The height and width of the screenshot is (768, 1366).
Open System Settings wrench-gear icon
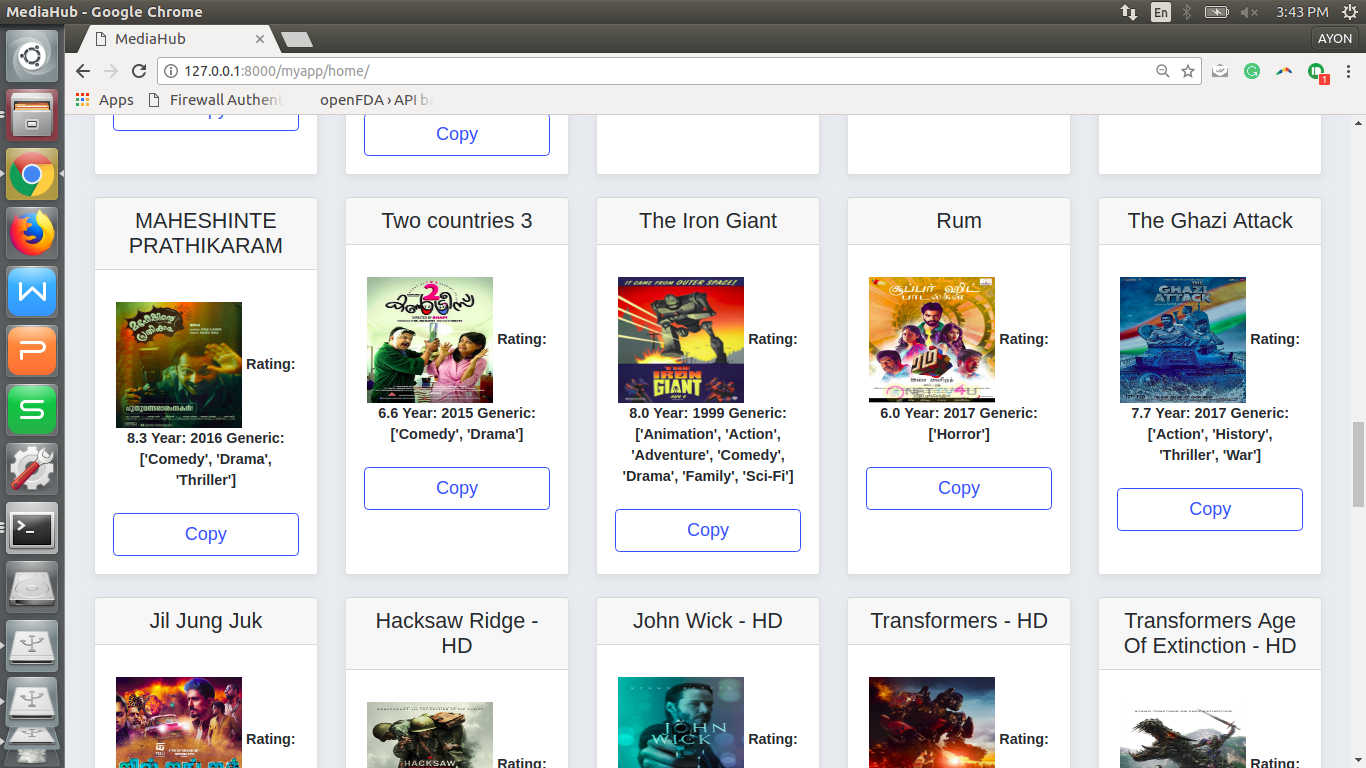click(32, 469)
